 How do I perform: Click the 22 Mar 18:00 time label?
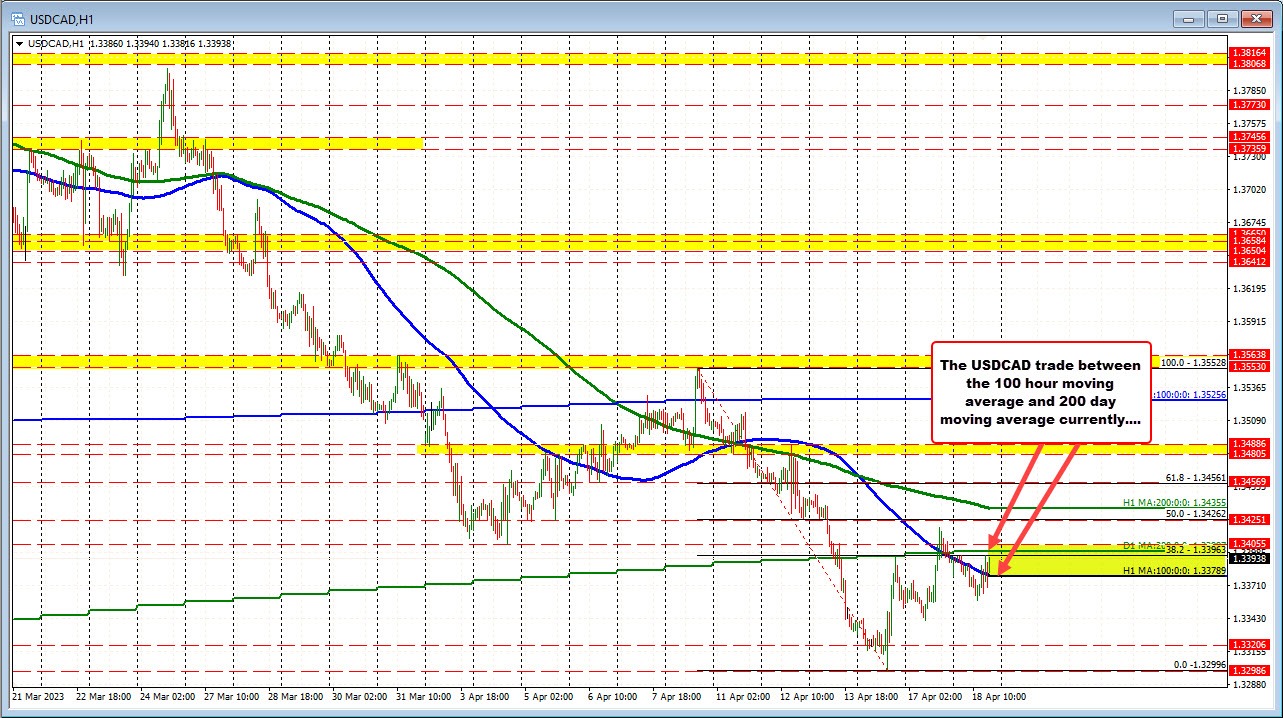pos(102,695)
